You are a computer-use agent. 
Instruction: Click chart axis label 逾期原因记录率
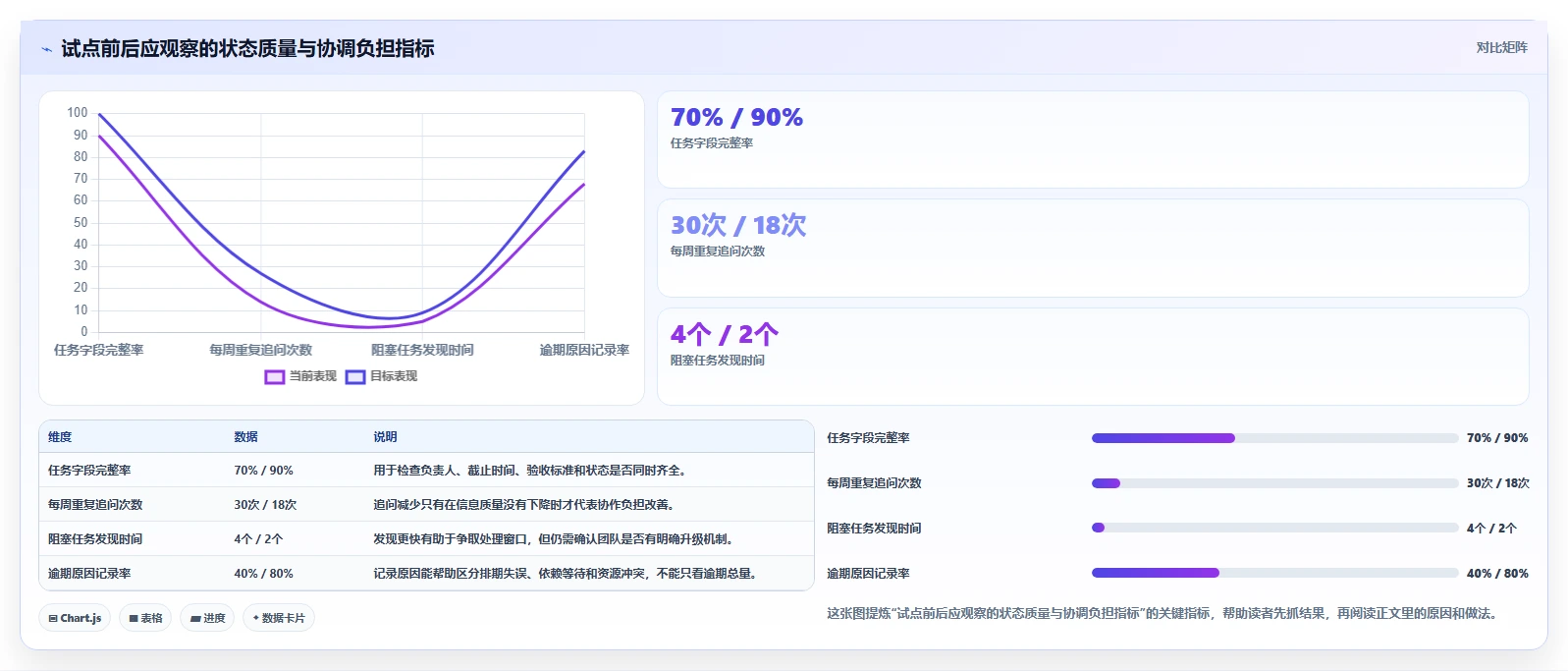584,350
